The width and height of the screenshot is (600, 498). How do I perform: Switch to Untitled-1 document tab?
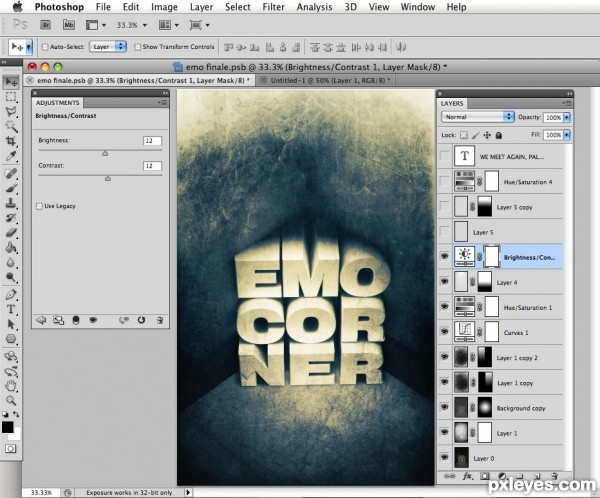[324, 80]
